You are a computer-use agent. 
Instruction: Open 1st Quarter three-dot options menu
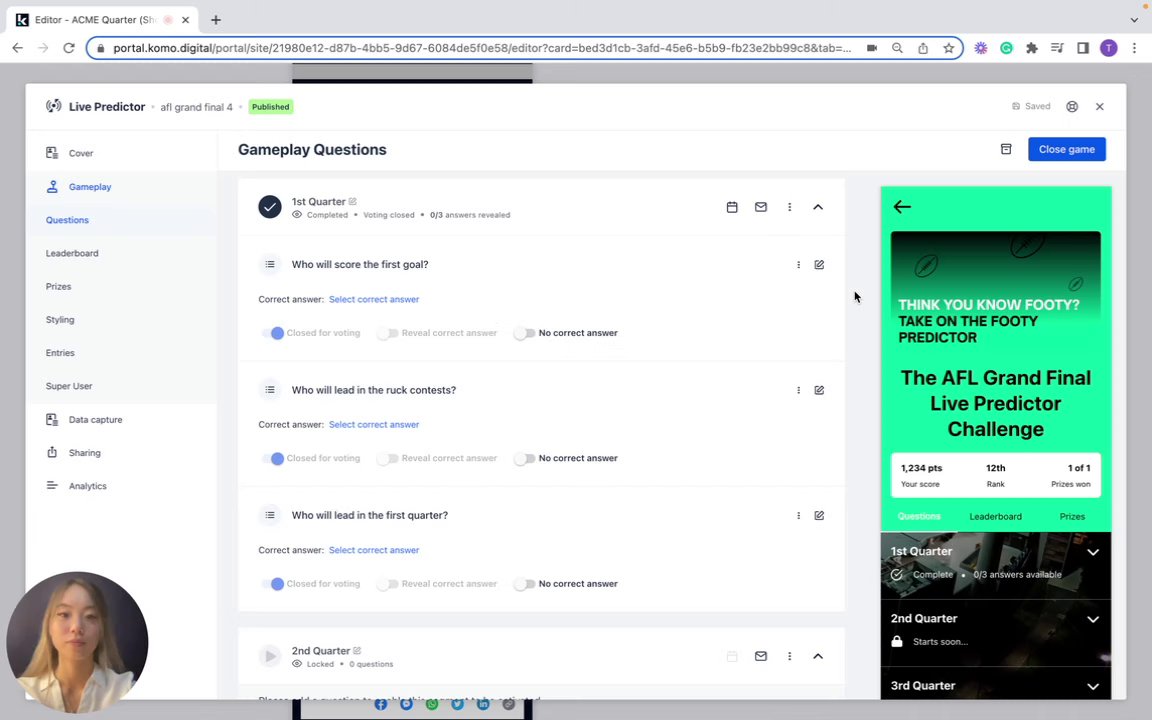point(789,207)
